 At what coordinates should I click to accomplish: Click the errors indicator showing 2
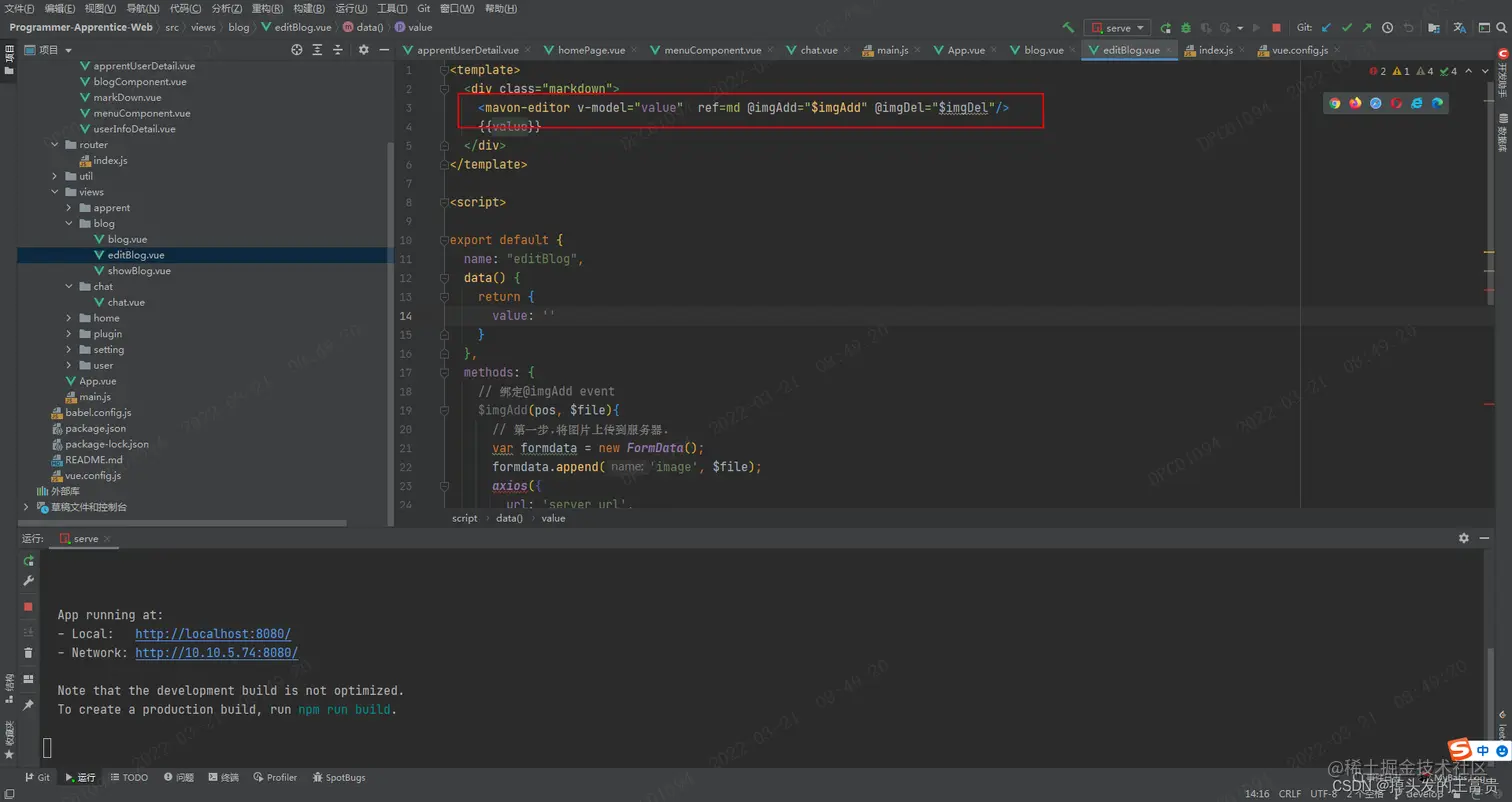[1378, 71]
